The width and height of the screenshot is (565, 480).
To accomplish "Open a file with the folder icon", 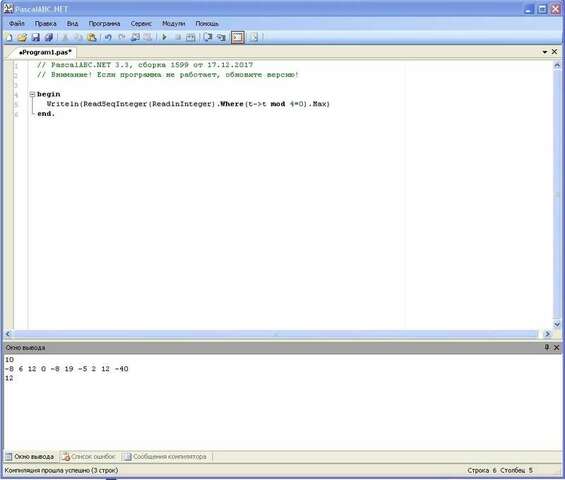I will pos(22,37).
